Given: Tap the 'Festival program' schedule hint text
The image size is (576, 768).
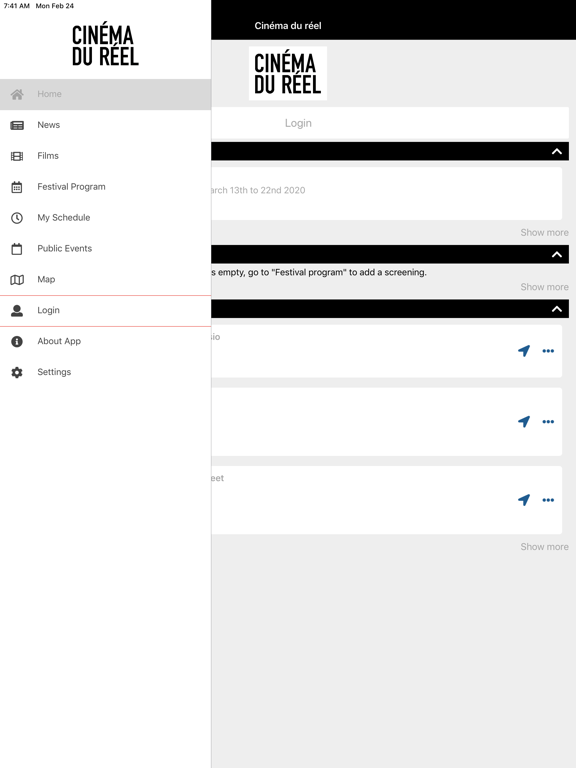Looking at the screenshot, I should 319,272.
